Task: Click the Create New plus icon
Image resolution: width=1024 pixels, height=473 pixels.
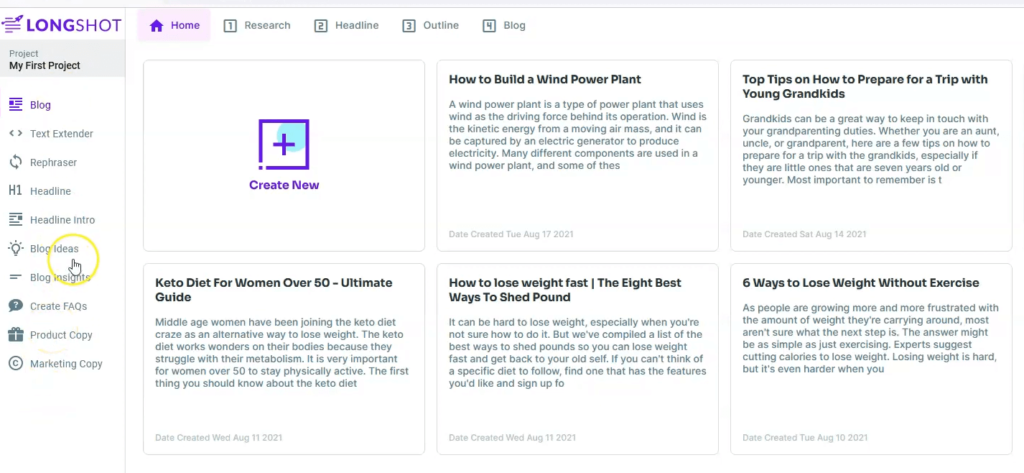Action: pos(283,144)
